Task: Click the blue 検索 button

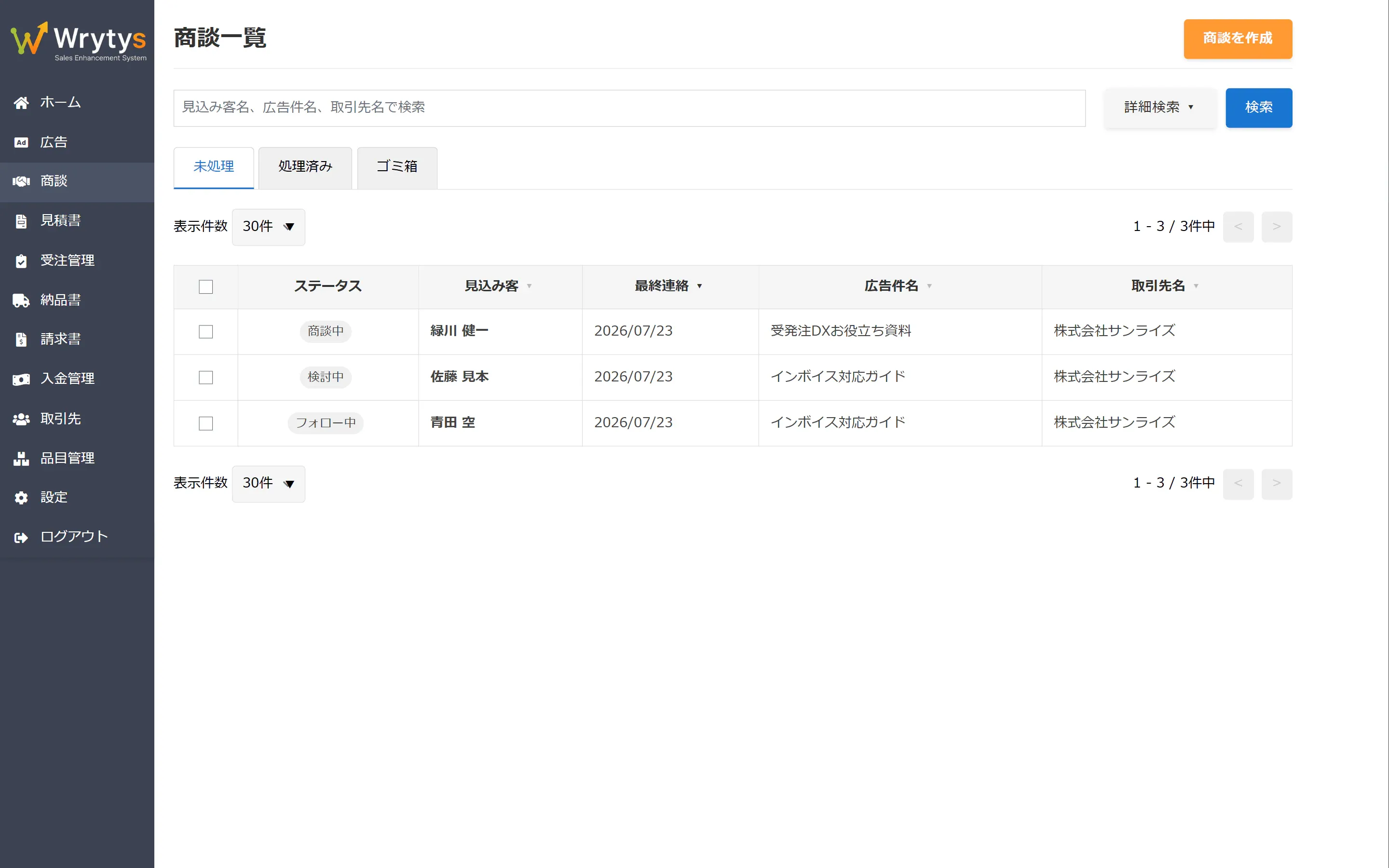Action: [1259, 108]
